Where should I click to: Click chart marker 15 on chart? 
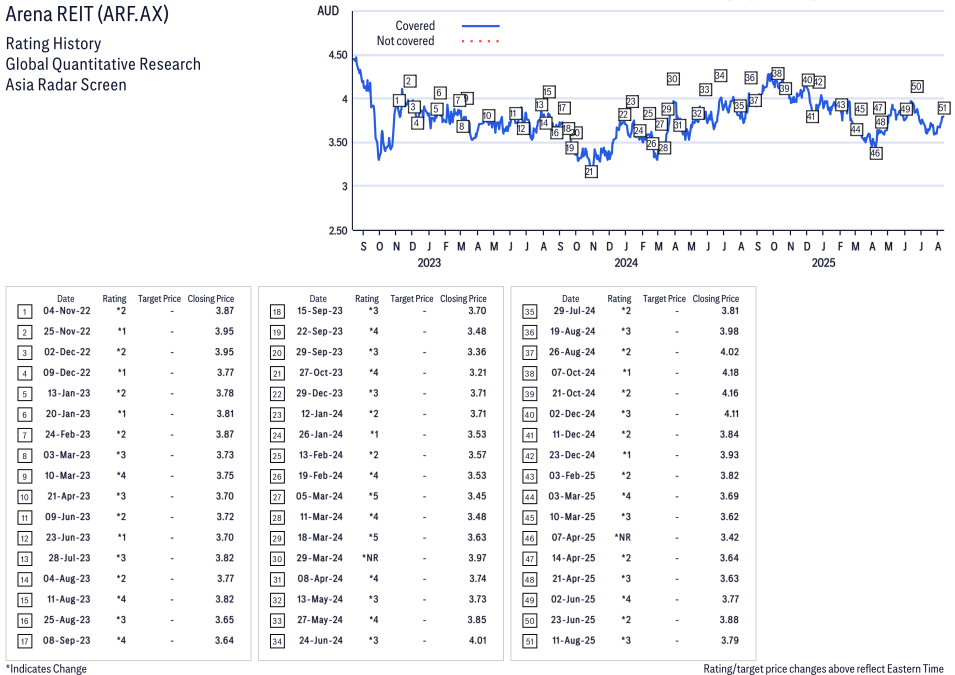[549, 91]
